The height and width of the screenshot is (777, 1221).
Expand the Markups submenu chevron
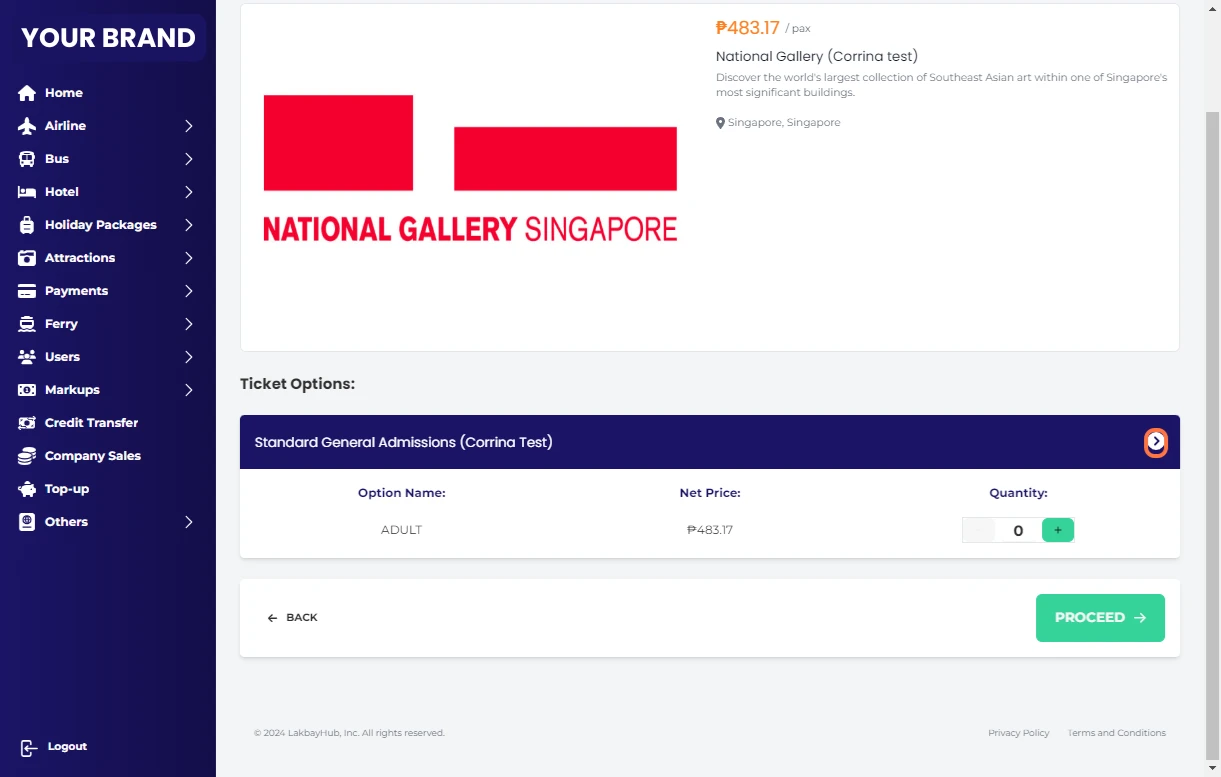[188, 390]
